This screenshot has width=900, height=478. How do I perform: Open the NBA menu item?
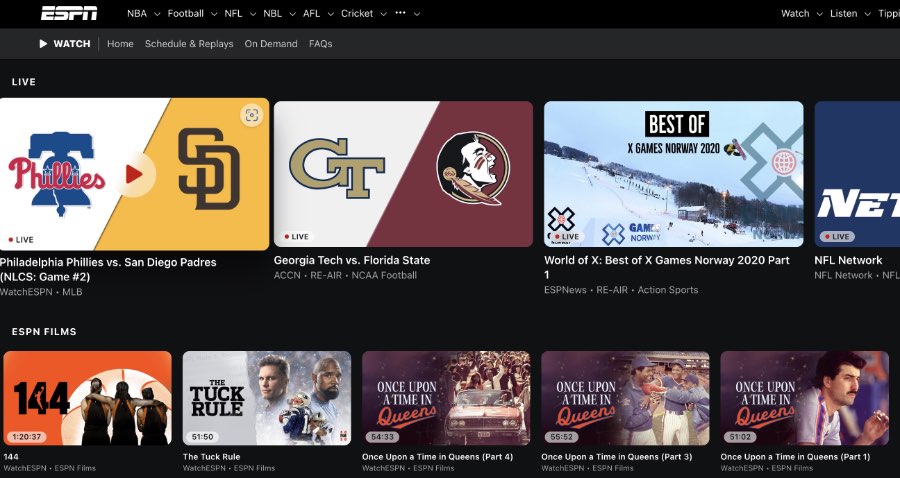tap(137, 13)
